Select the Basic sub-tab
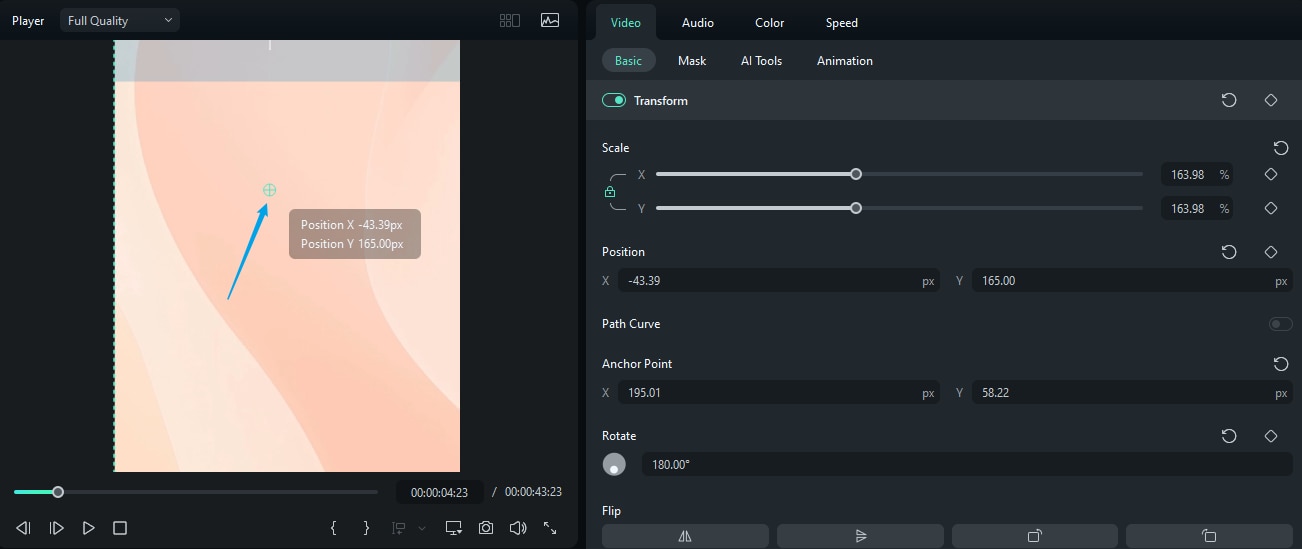Screen dimensions: 1302x549 (x=628, y=60)
